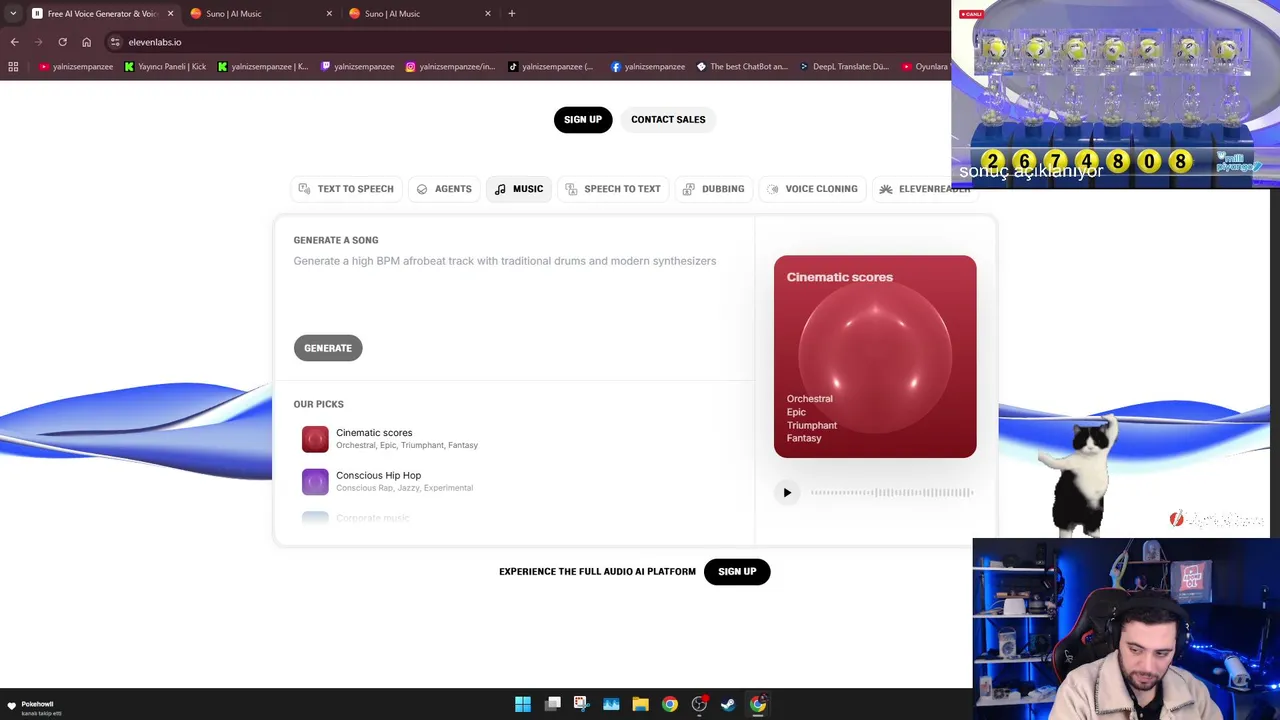Open the Twitch yalnizsempanzee bookmark
Viewport: 1280px width, 720px height.
tap(357, 67)
